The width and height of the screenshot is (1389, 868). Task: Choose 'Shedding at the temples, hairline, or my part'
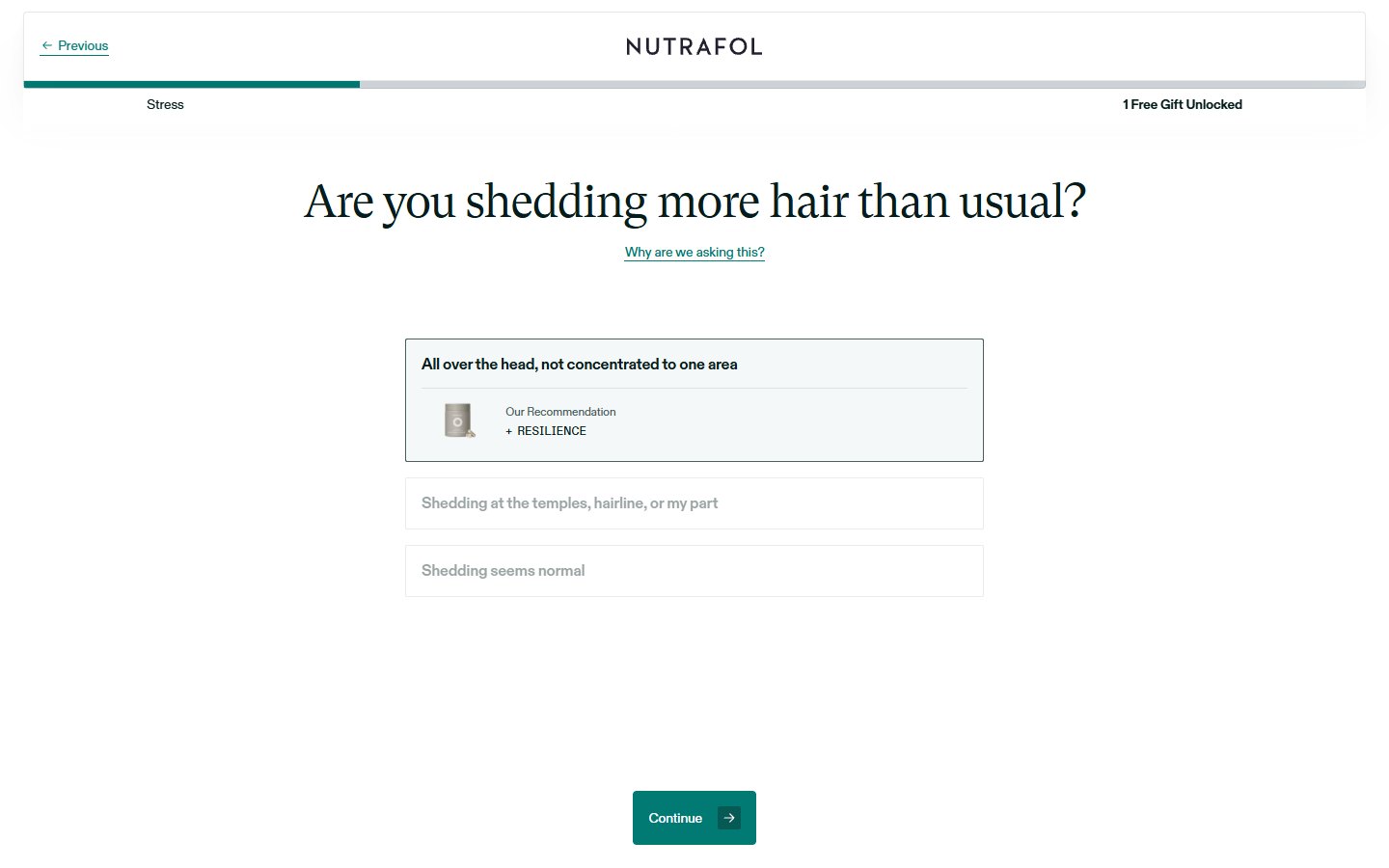694,503
